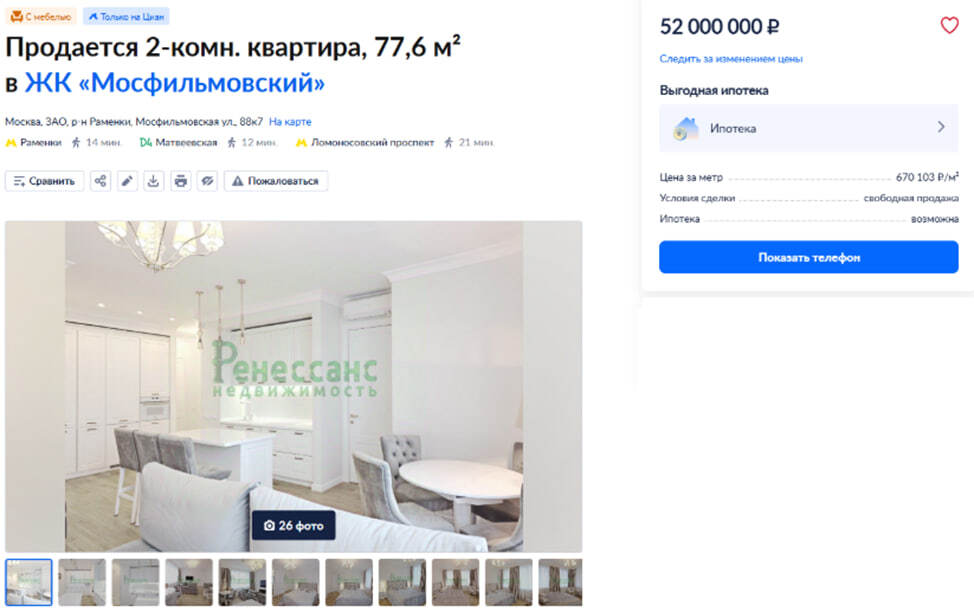Open Следить за изменением цены link
The image size is (974, 612).
click(x=730, y=59)
